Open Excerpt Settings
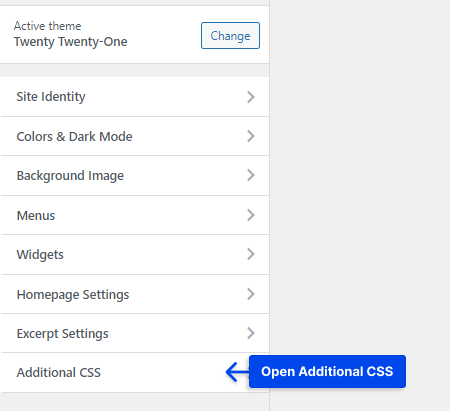 [x=134, y=333]
